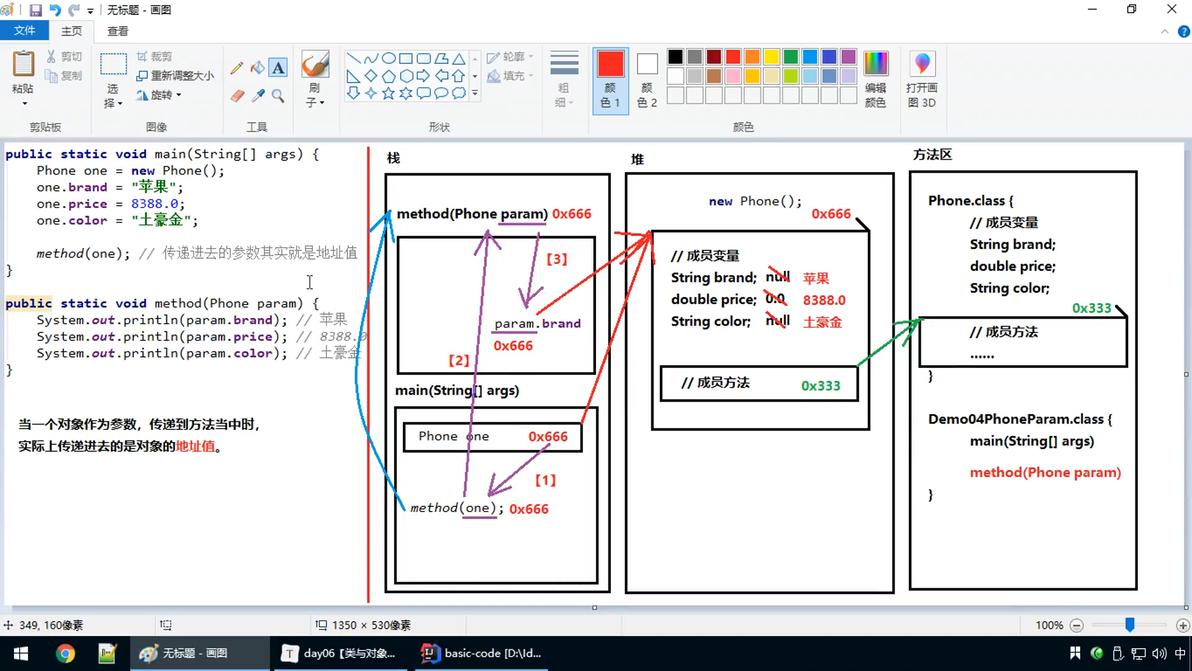Open the Rotate dropdown
Screen dimensions: 1192x671
point(160,95)
